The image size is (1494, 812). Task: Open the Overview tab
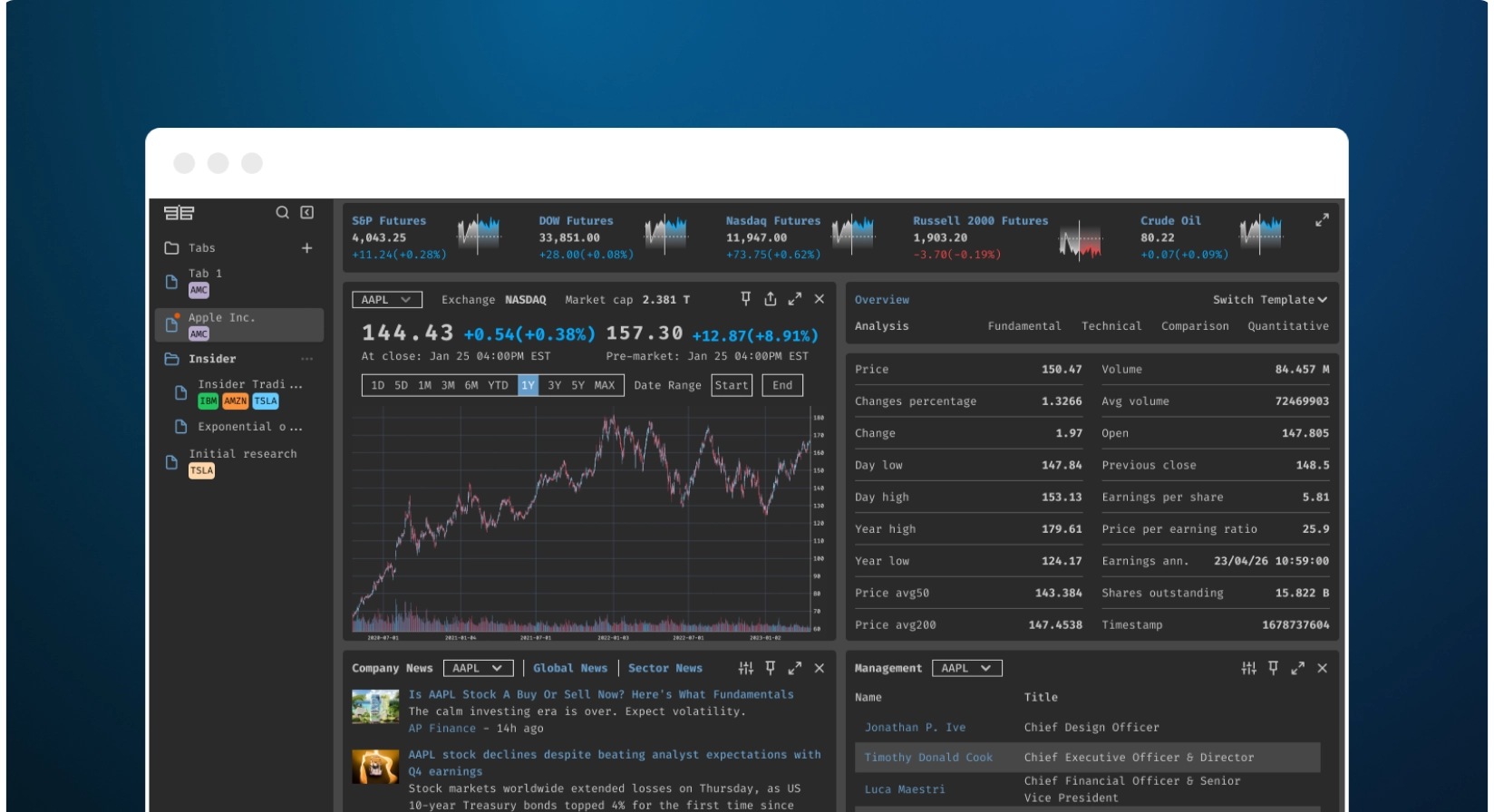[x=882, y=300]
